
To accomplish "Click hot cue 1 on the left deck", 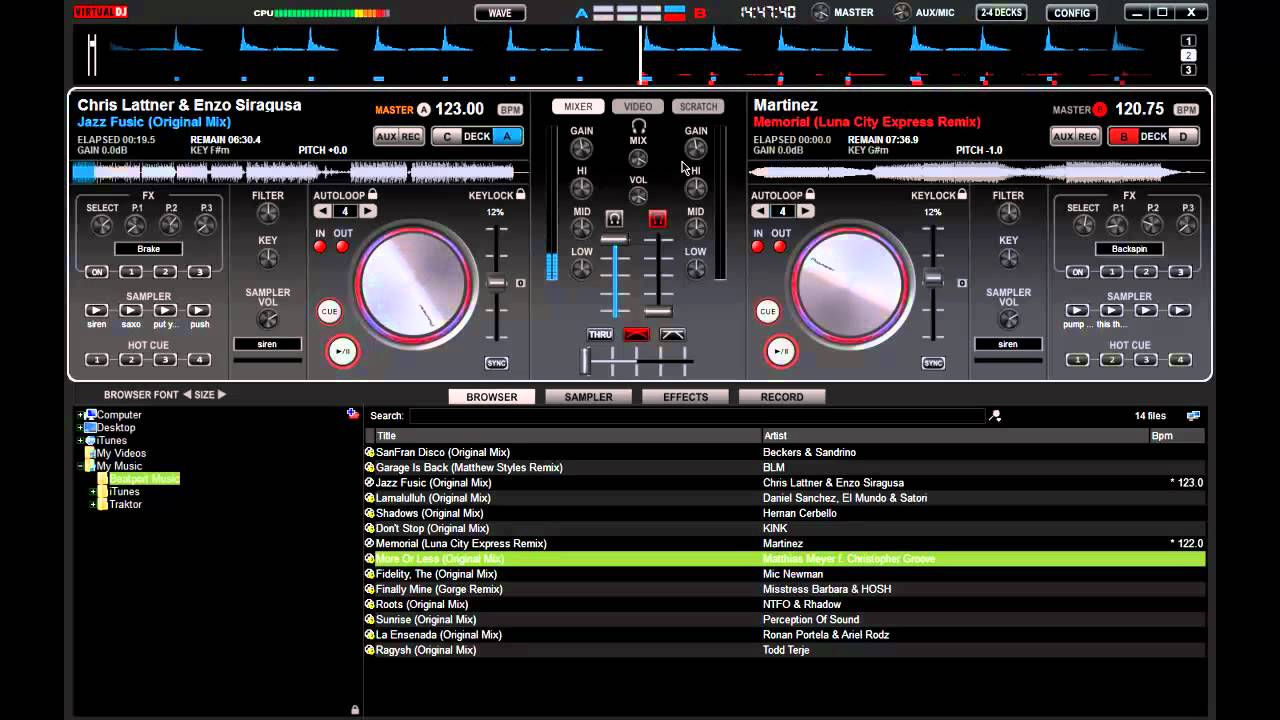I will [x=97, y=360].
